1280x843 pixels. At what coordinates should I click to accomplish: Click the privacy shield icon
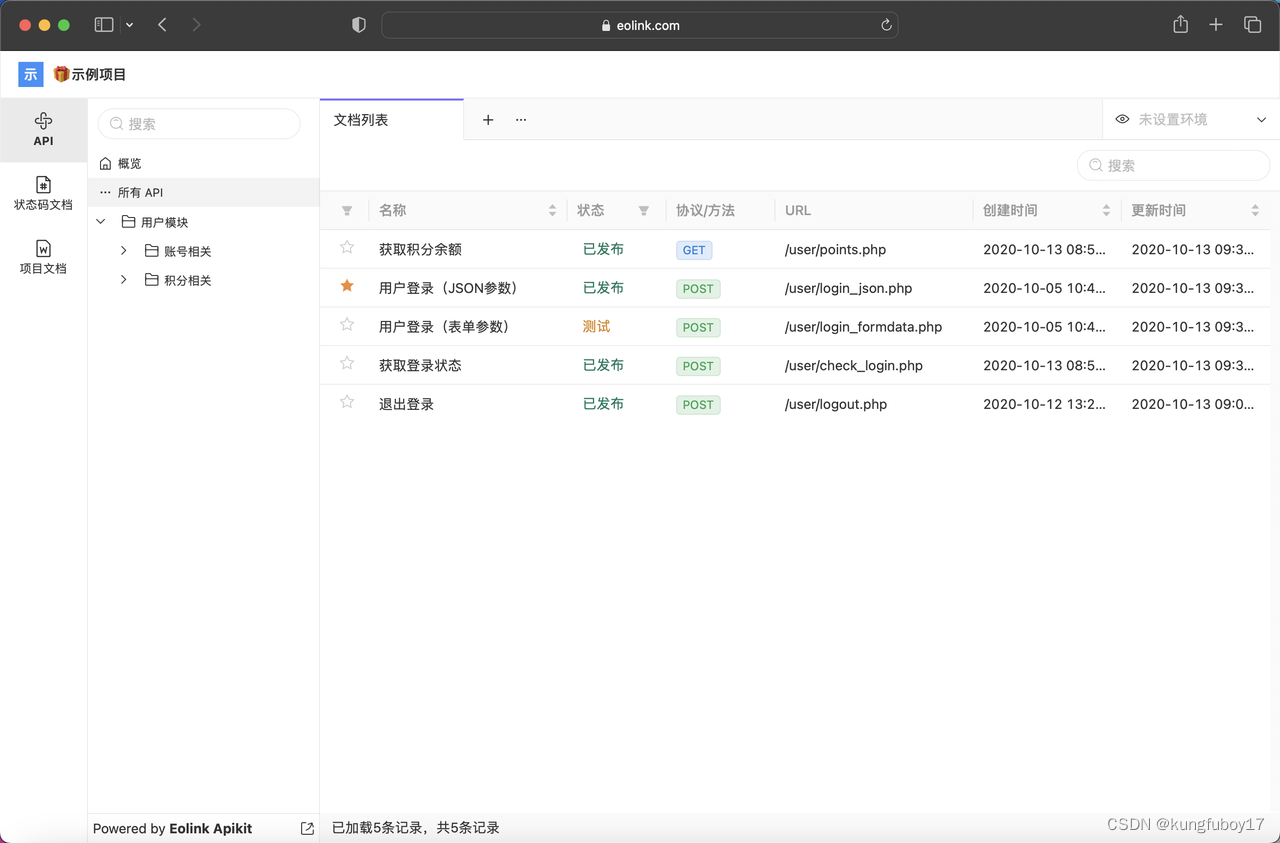click(x=359, y=26)
